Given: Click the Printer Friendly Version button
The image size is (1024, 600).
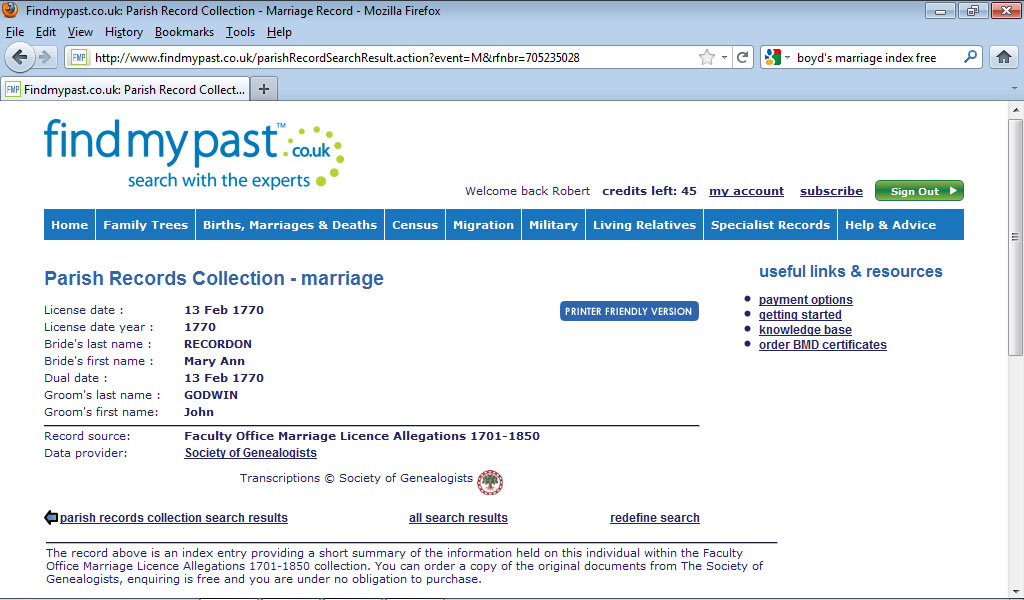Looking at the screenshot, I should click(629, 311).
